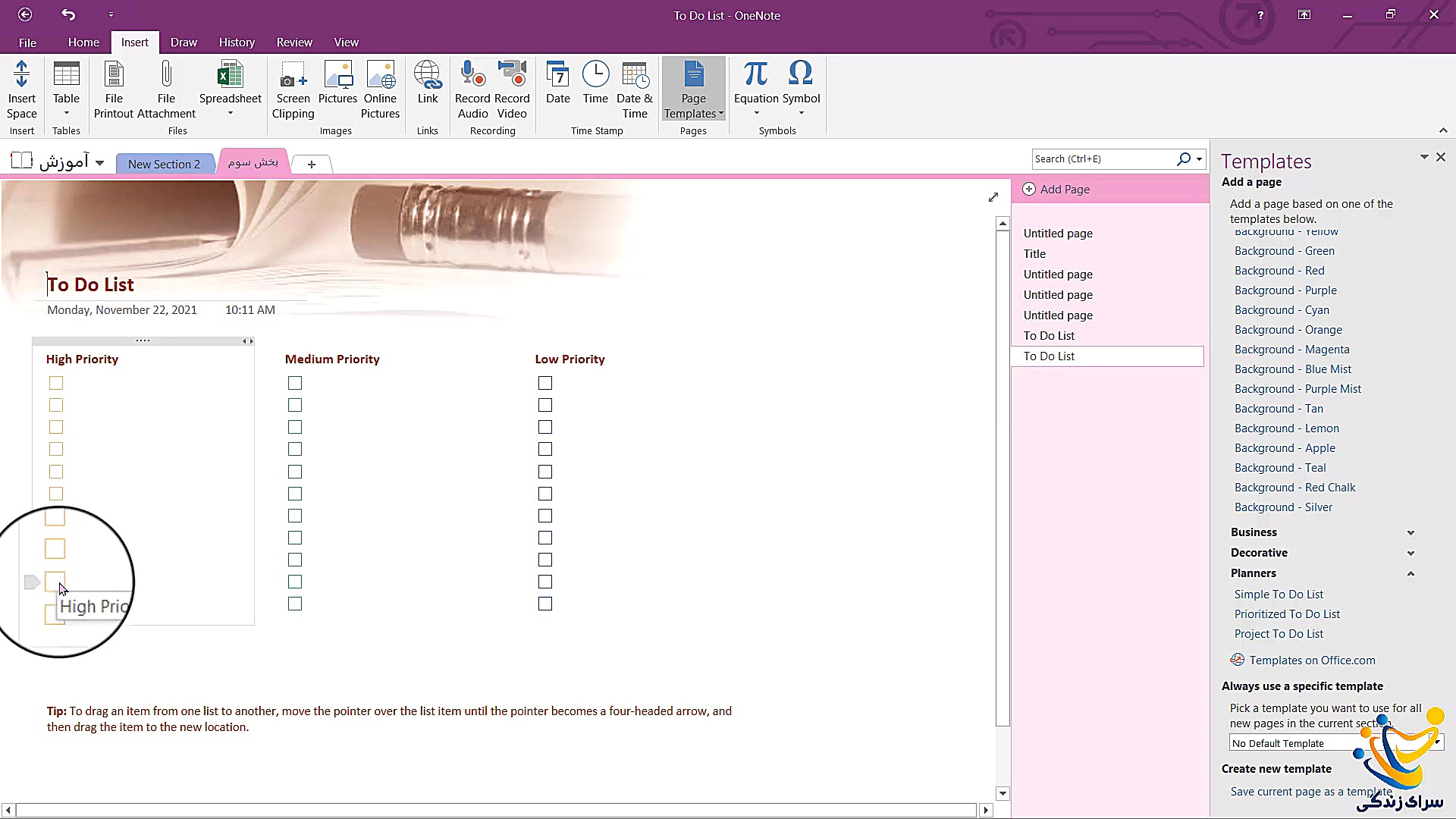Viewport: 1456px width, 819px height.
Task: Check first High Priority checkbox
Action: point(56,383)
